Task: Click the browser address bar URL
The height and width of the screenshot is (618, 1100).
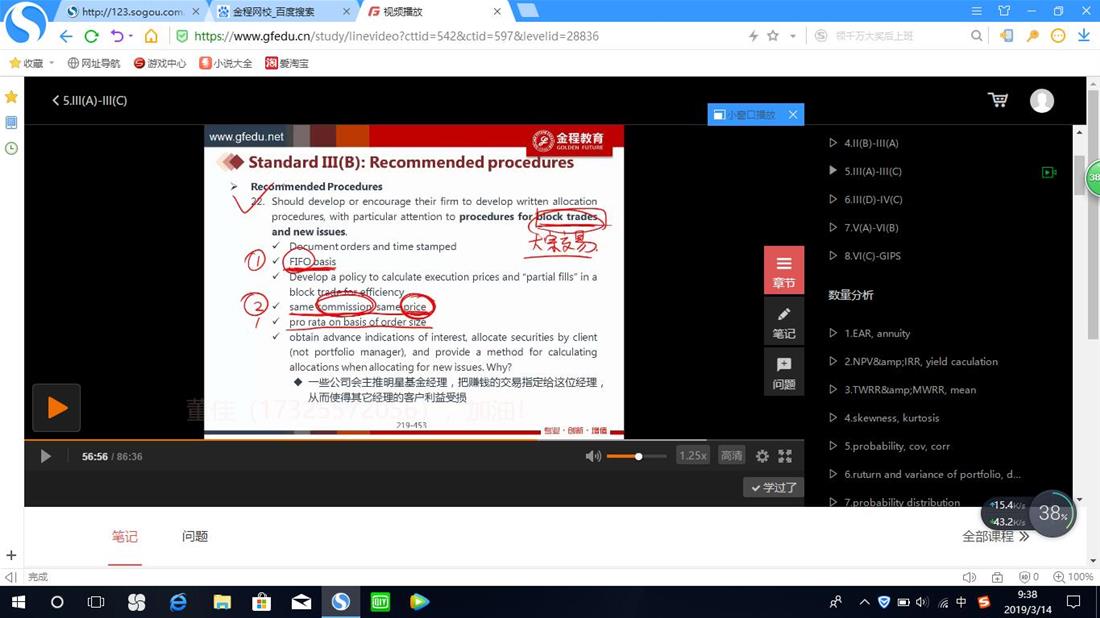Action: [x=396, y=36]
